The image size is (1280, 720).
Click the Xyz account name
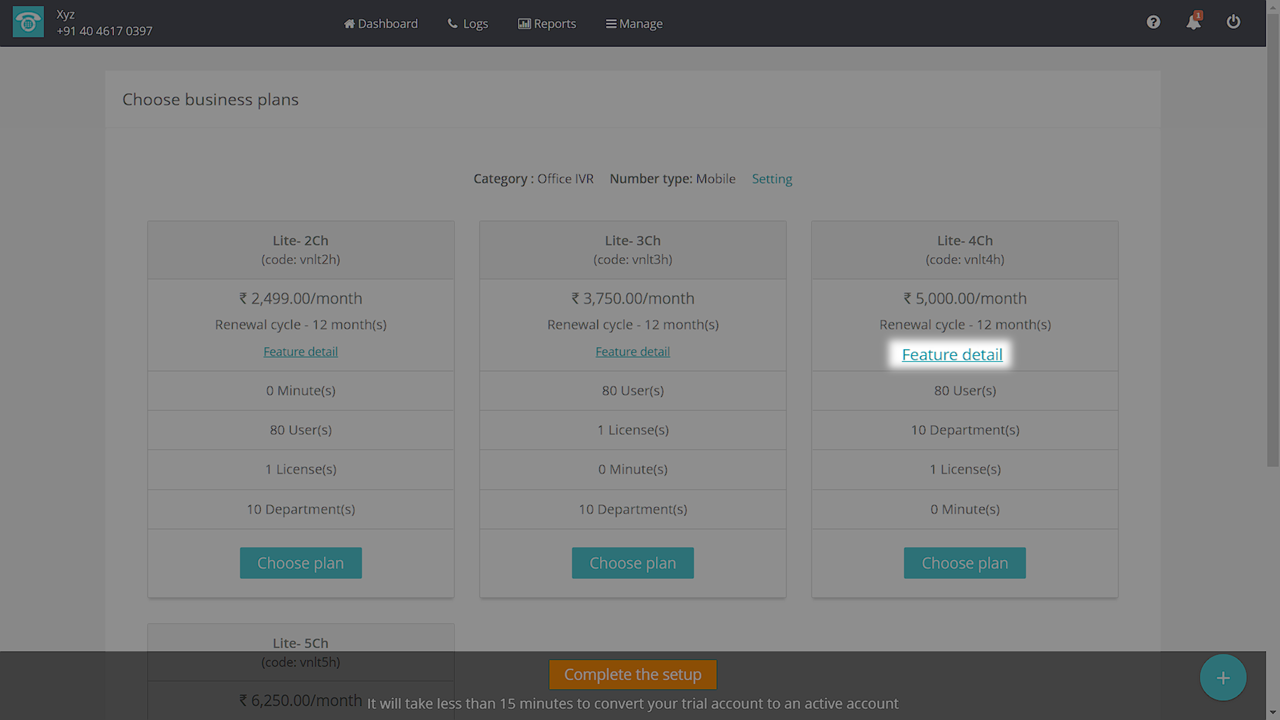pos(66,15)
